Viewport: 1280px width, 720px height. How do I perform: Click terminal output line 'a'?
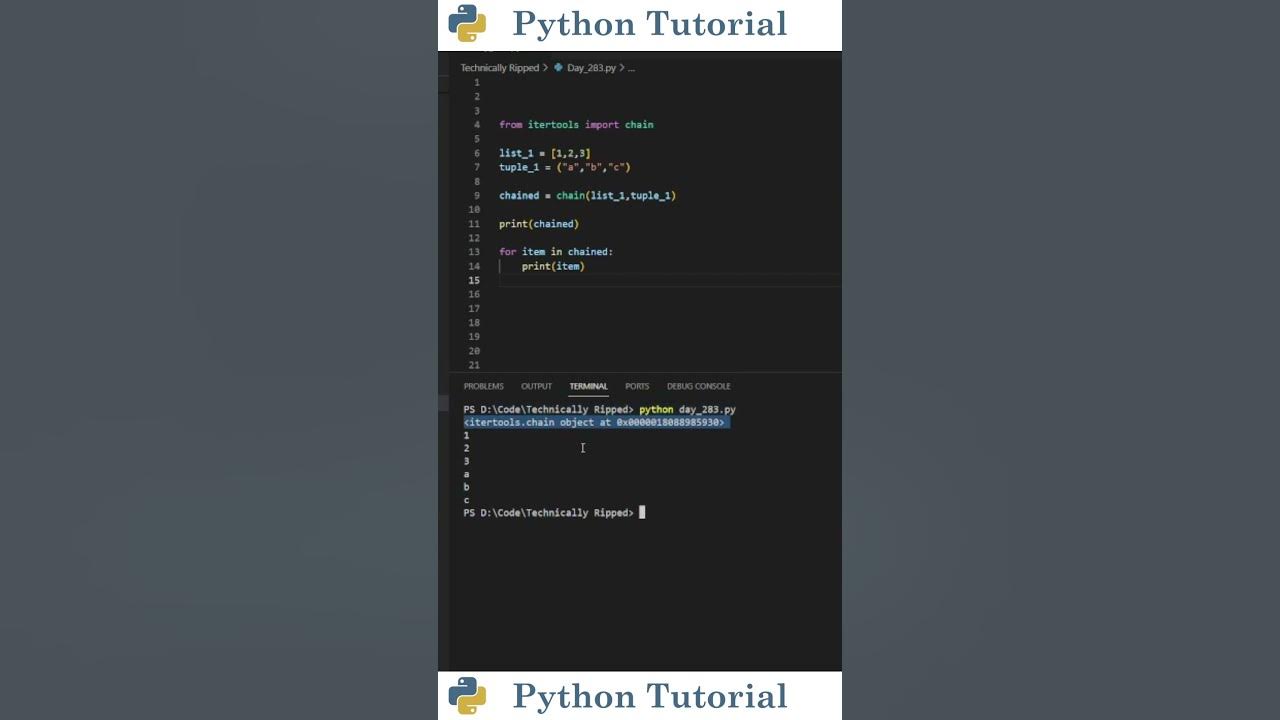pyautogui.click(x=466, y=475)
